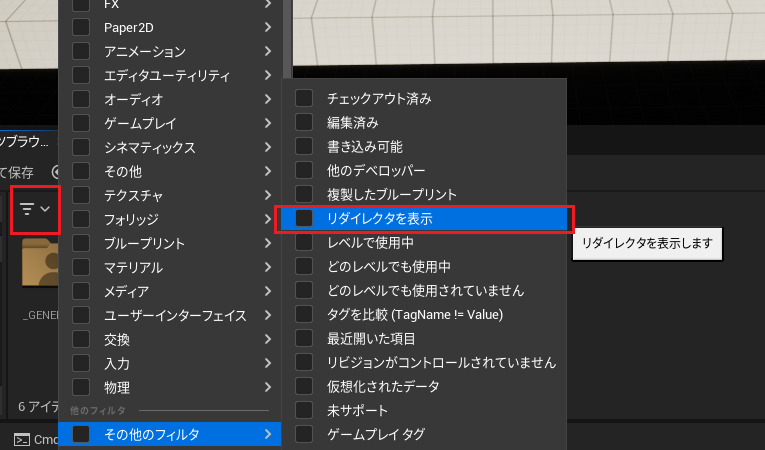Check the アニメーション filter checkbox
The image size is (765, 450).
(81, 51)
